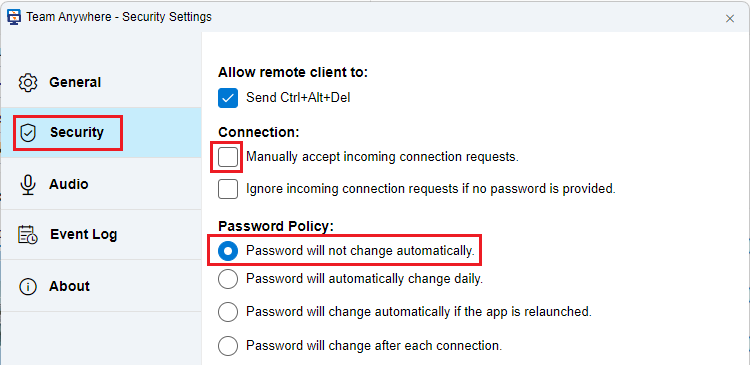The height and width of the screenshot is (365, 750).
Task: Select the Security tab label
Action: pyautogui.click(x=77, y=132)
